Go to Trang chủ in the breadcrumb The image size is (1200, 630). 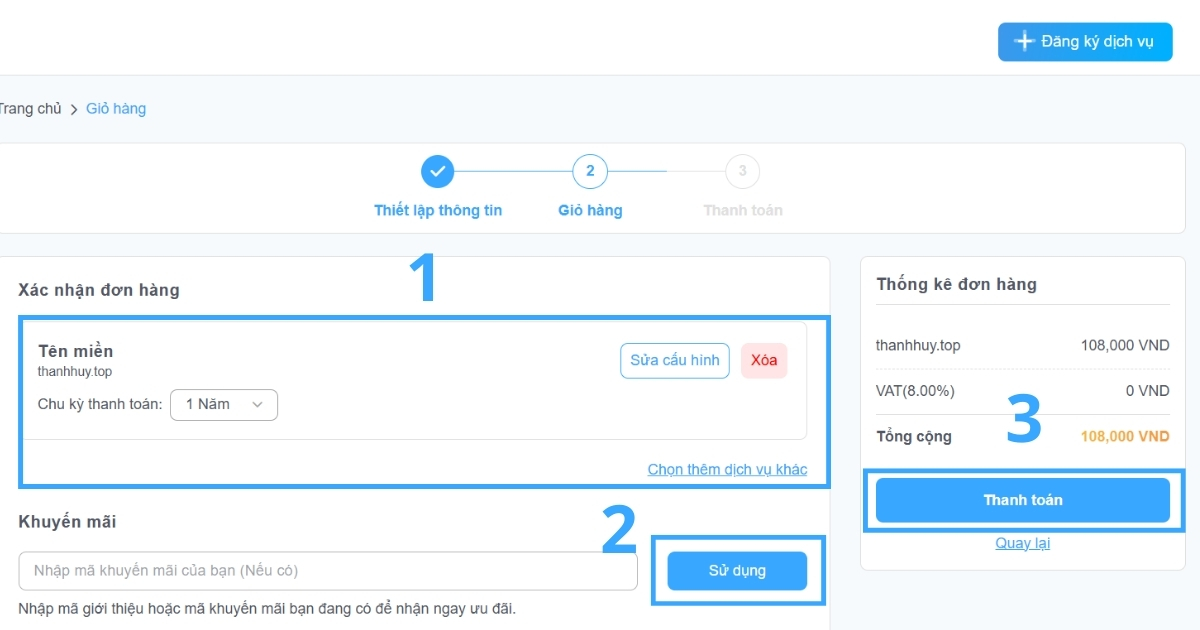point(30,109)
